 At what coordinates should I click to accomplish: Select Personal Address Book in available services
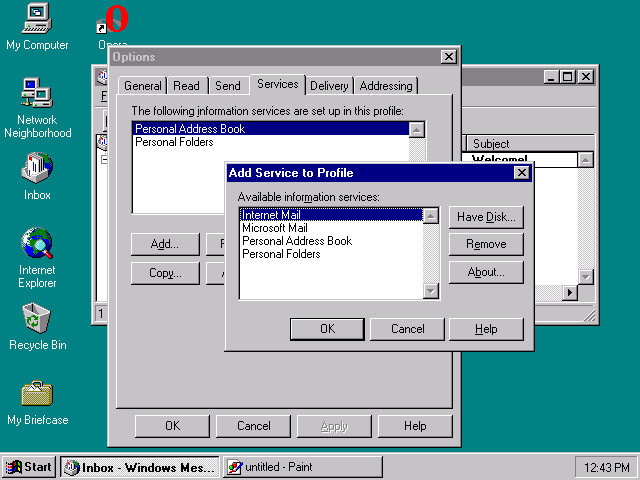tap(331, 241)
